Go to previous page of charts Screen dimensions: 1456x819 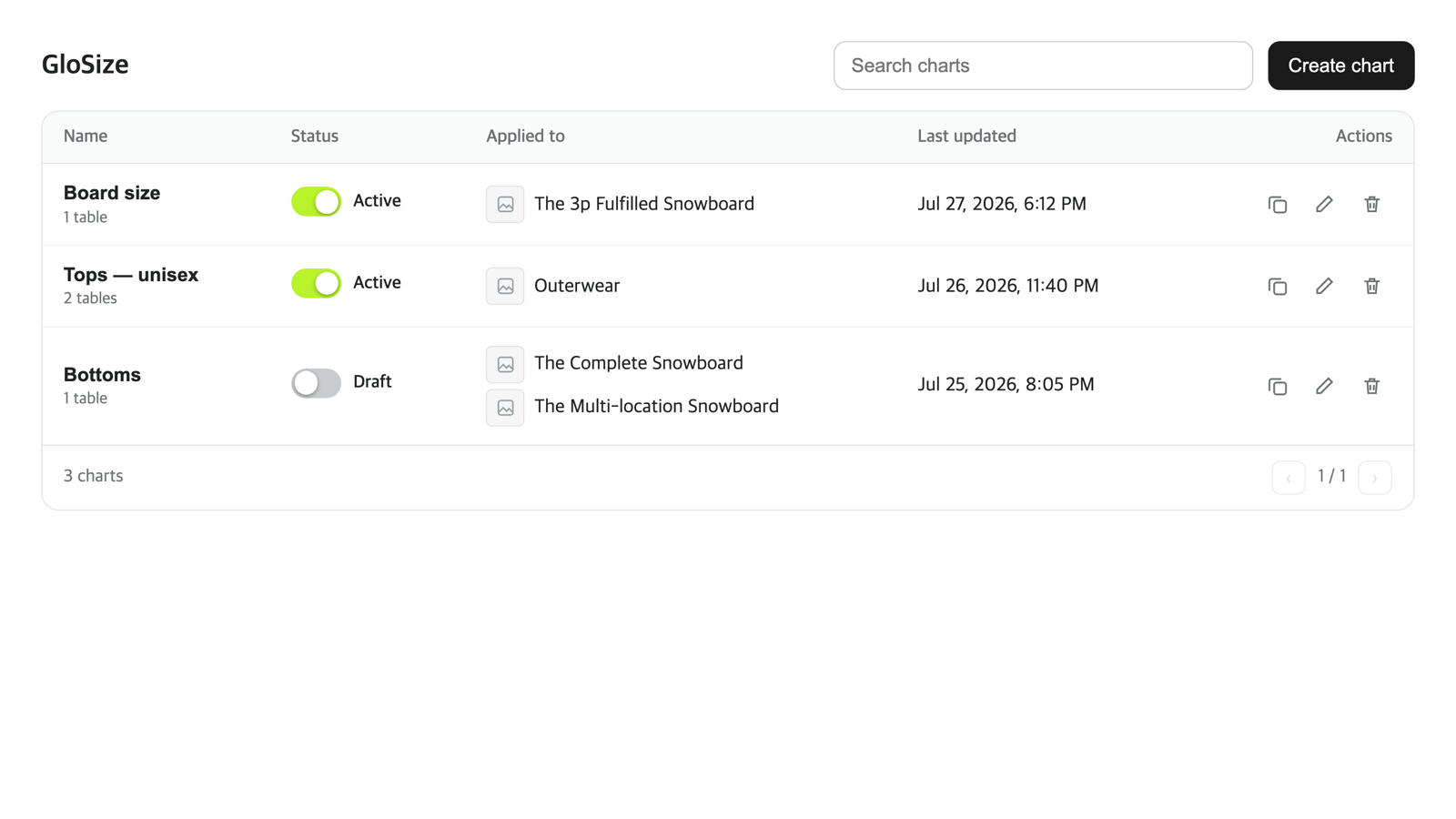click(1289, 478)
